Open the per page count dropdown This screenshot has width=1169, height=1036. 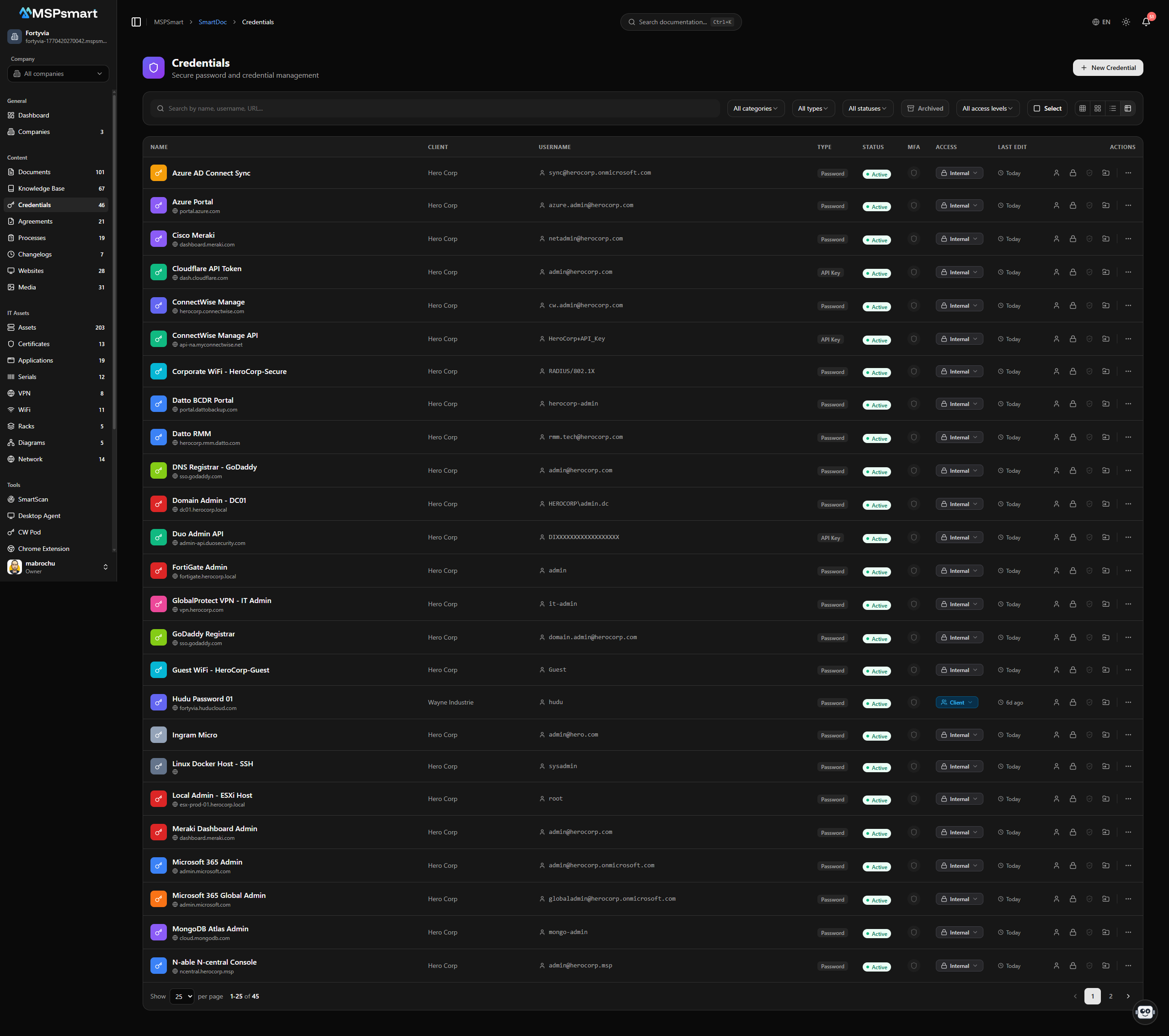(182, 996)
